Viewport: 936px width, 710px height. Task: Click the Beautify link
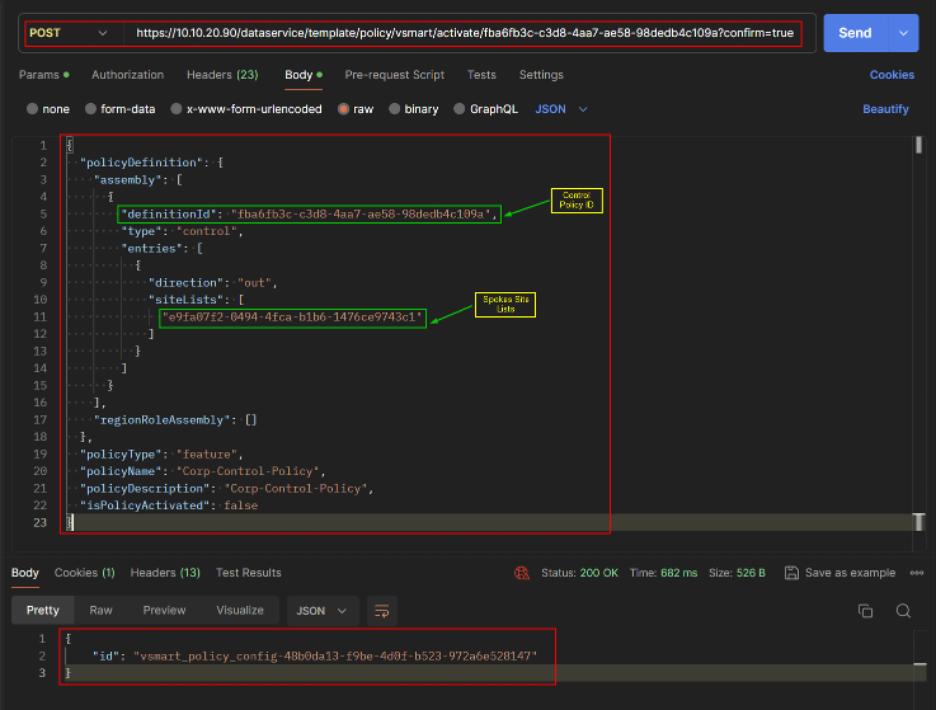tap(885, 109)
